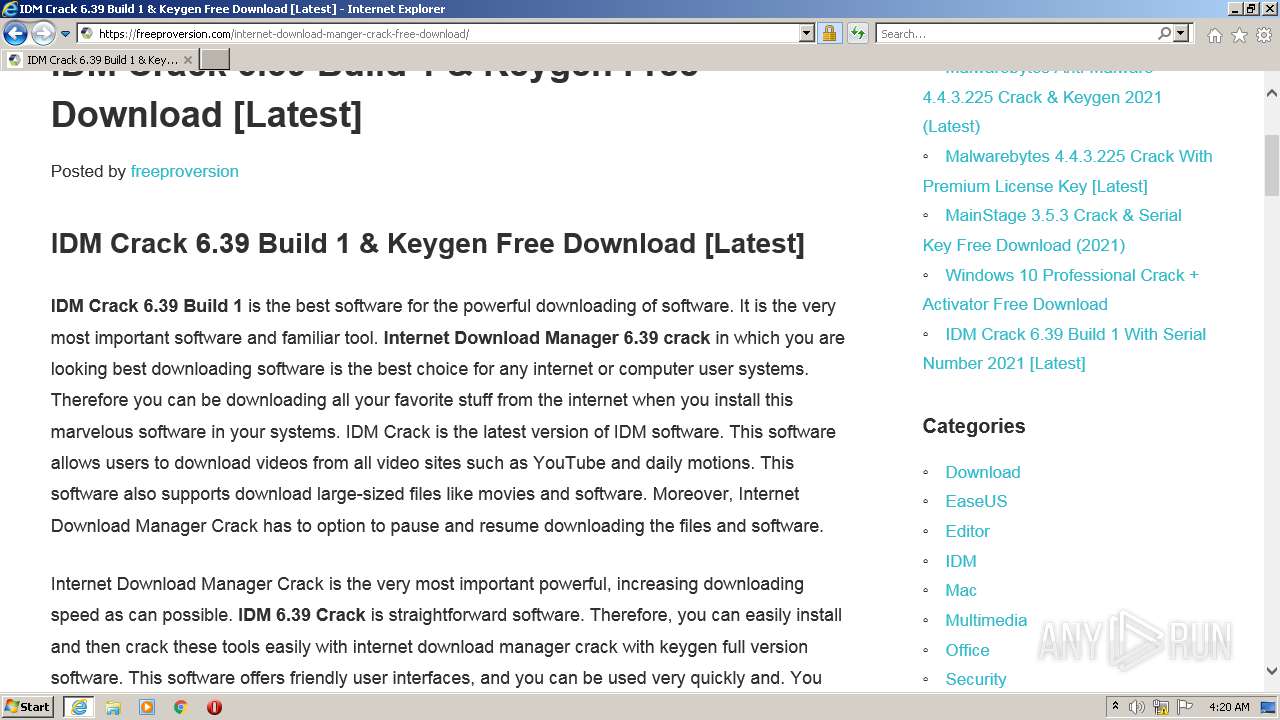Click the Search box in the toolbar
1280x720 pixels.
(1015, 34)
